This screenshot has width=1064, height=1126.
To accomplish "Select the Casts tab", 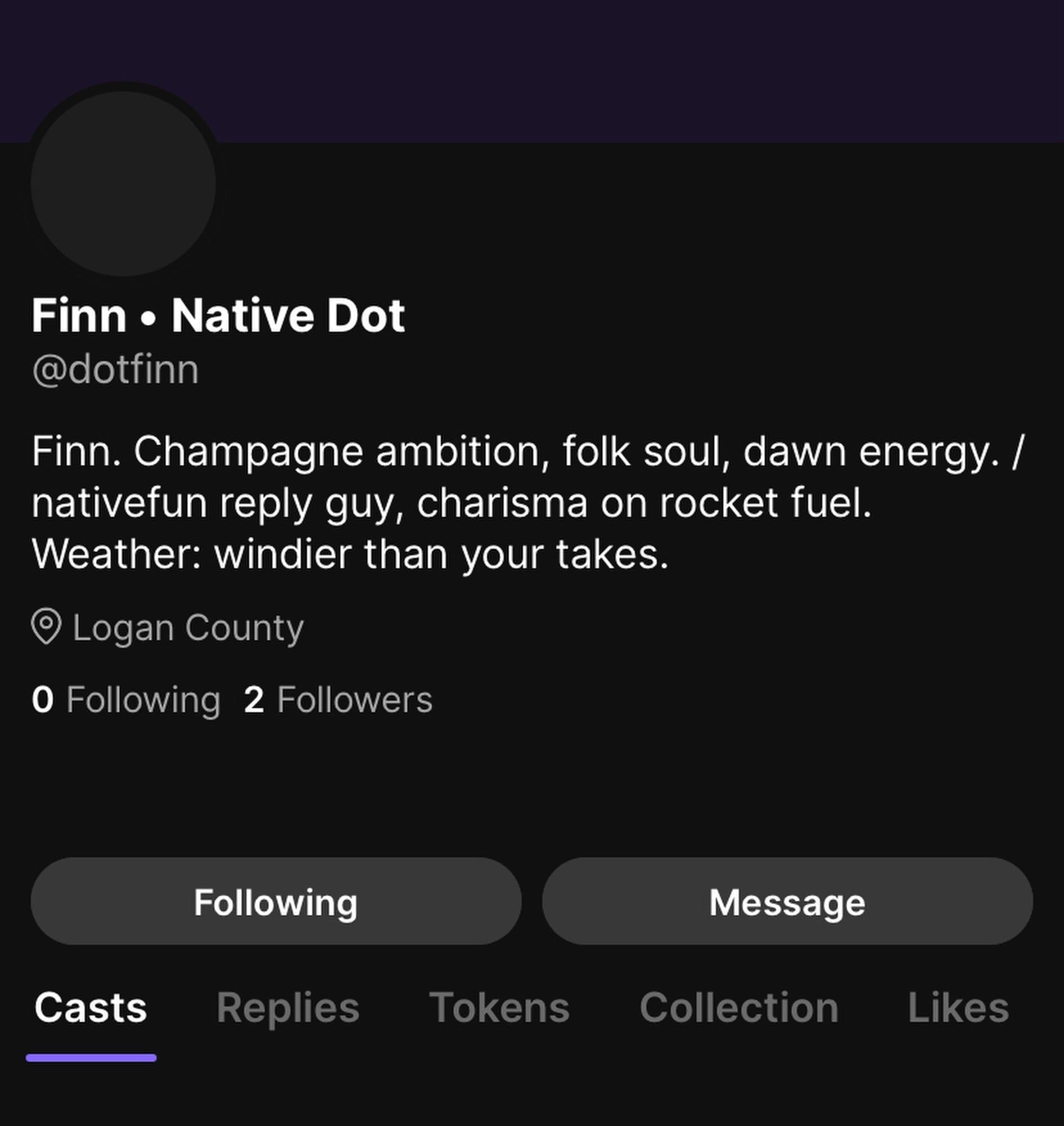I will [91, 1008].
